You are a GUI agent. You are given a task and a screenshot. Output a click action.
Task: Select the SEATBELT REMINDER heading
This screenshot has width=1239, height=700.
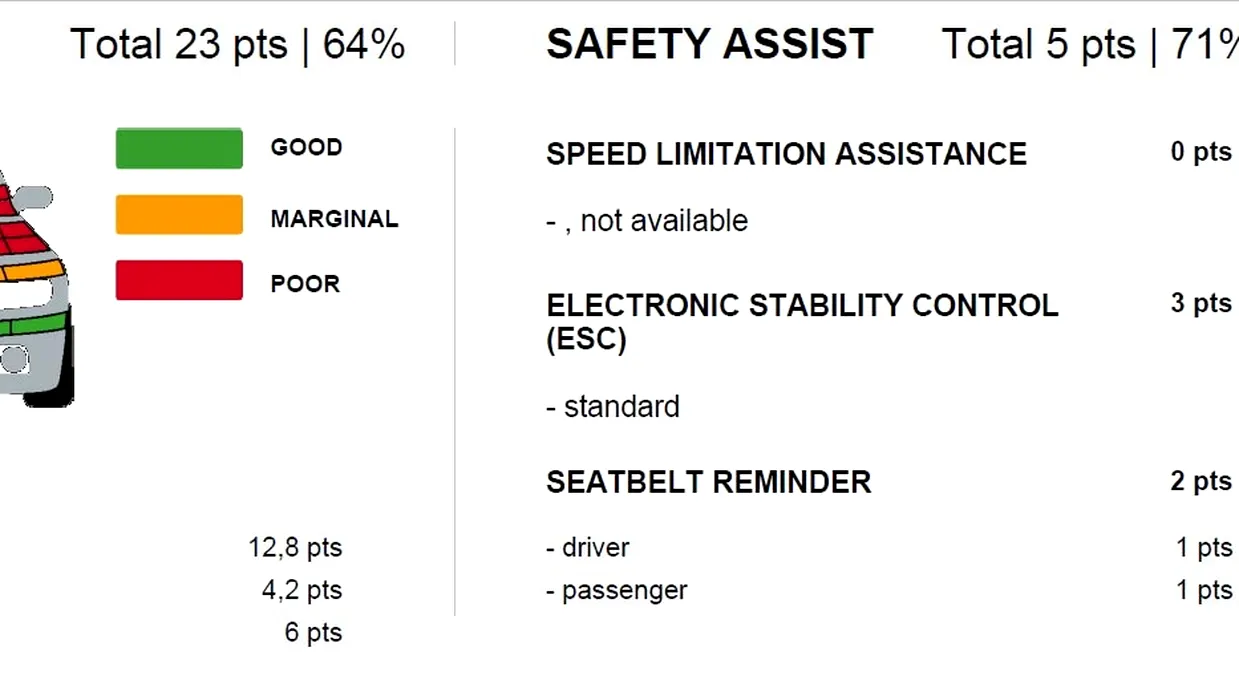pos(708,482)
